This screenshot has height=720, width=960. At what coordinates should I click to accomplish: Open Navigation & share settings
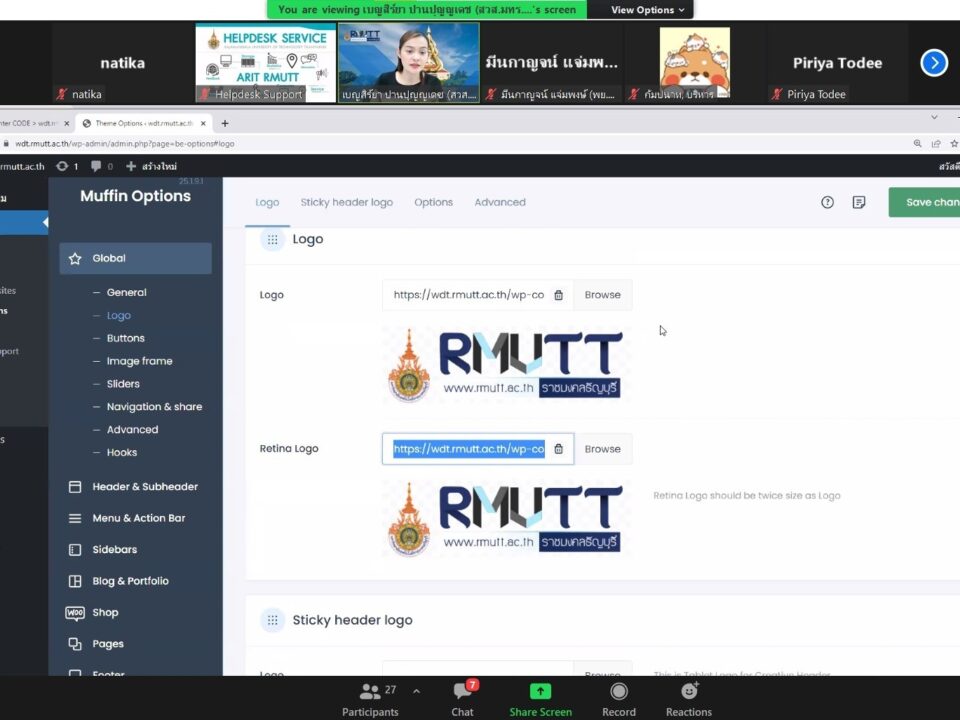coord(154,407)
